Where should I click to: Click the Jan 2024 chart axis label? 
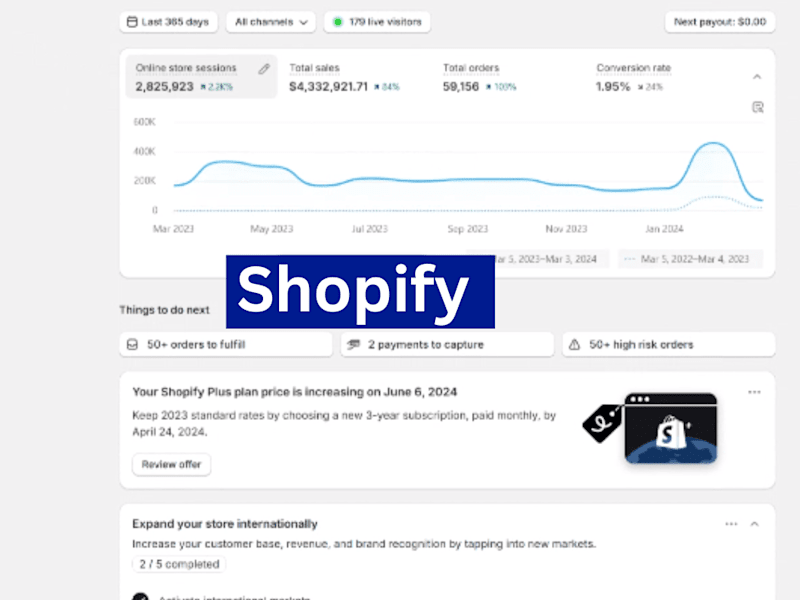(x=664, y=229)
